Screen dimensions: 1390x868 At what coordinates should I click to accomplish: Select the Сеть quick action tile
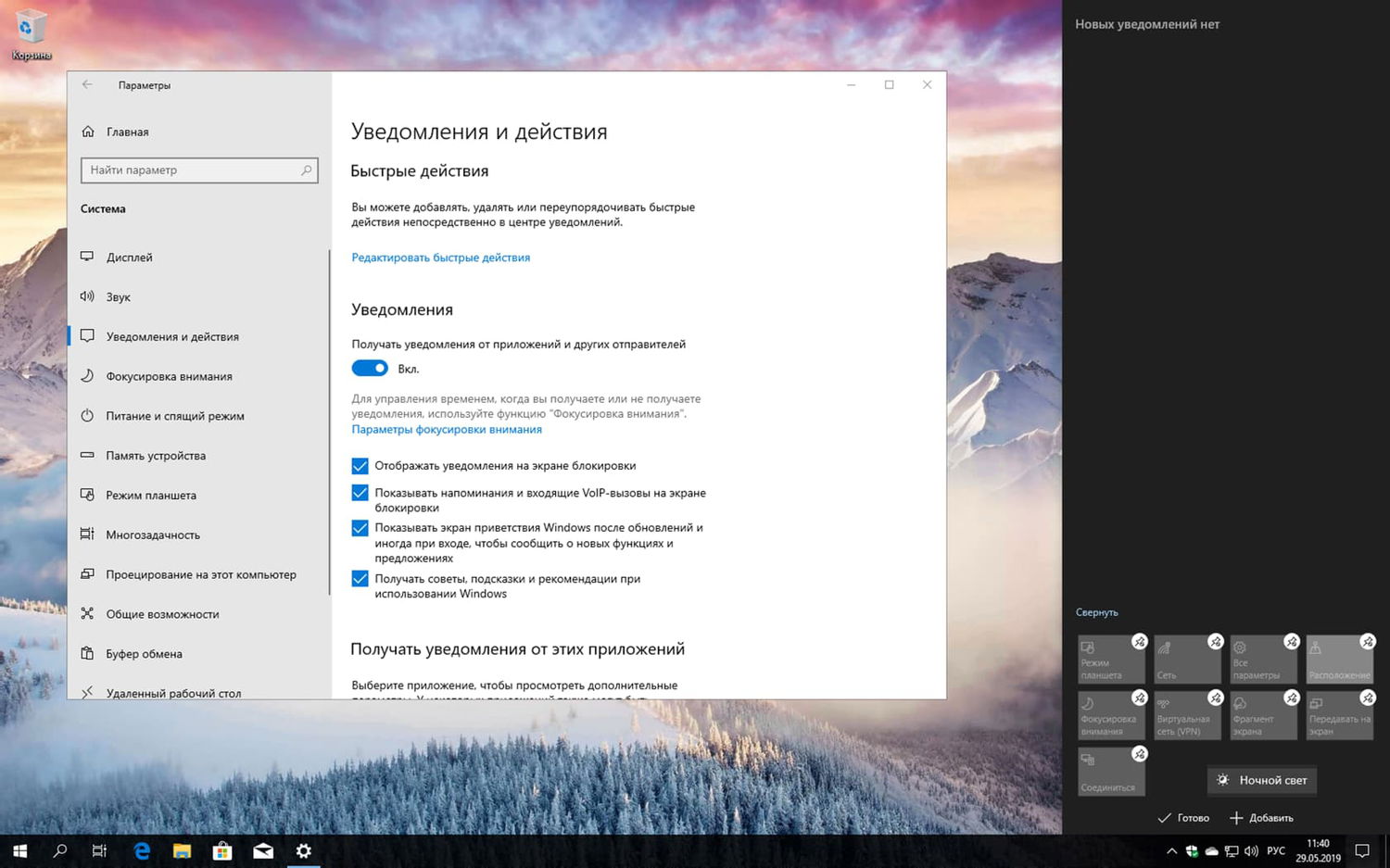click(1187, 659)
